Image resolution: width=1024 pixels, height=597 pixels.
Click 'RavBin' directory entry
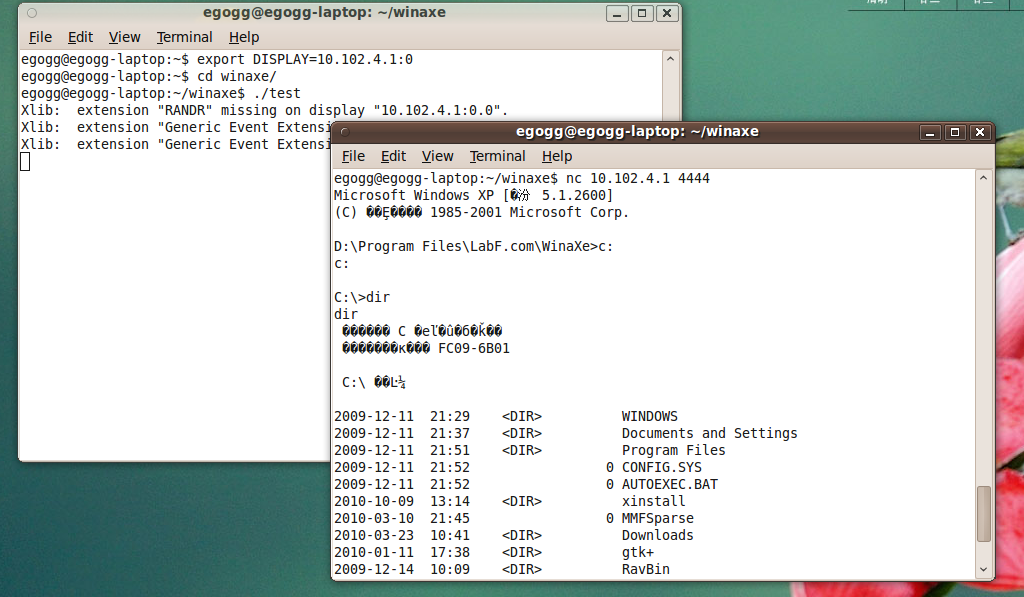[645, 569]
